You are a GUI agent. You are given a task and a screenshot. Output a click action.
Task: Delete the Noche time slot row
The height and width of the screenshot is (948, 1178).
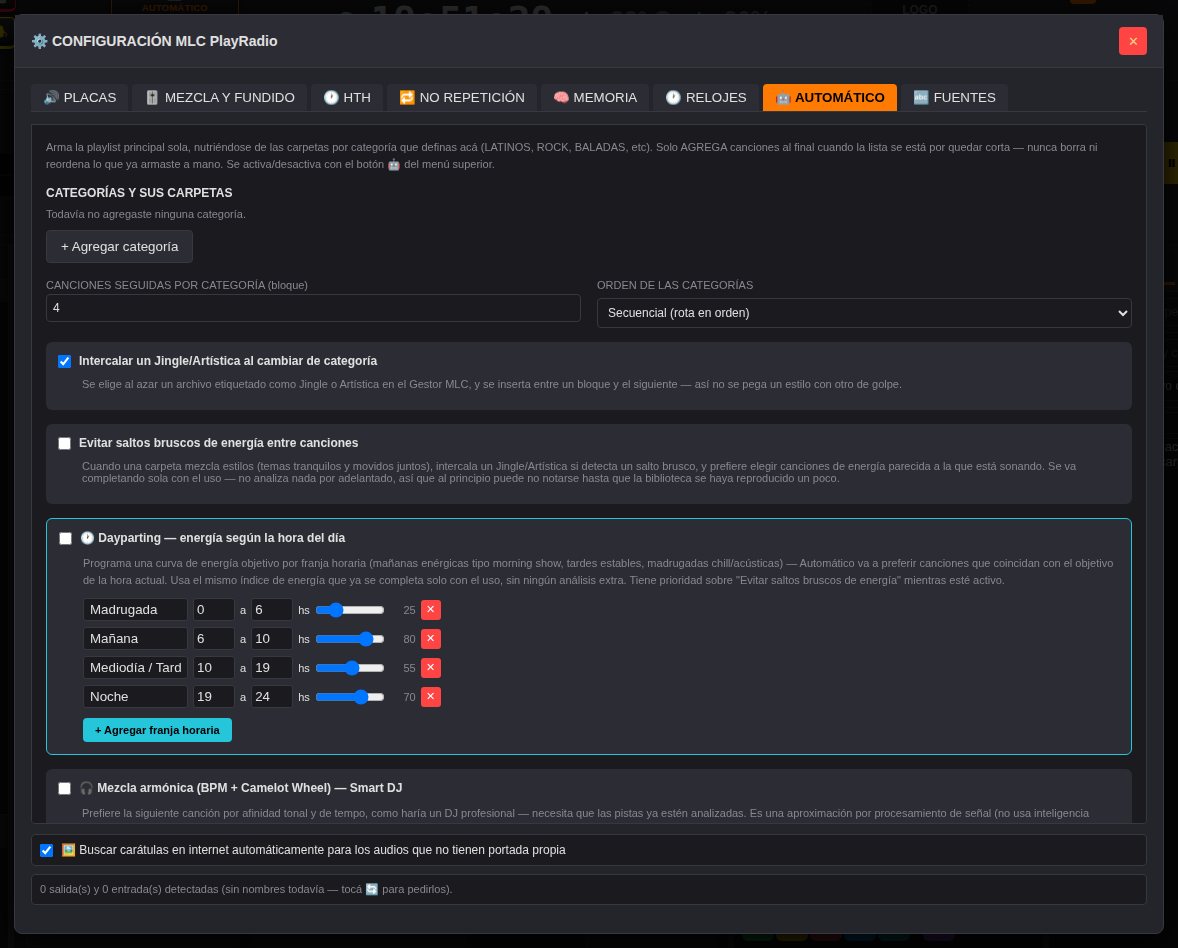(430, 697)
